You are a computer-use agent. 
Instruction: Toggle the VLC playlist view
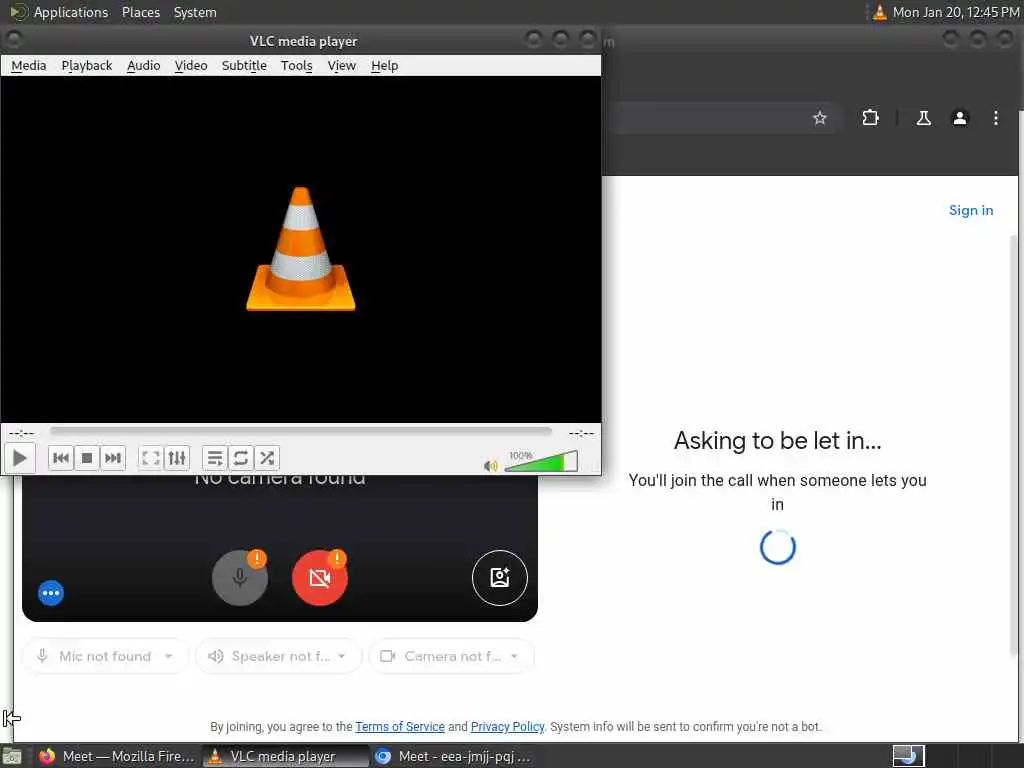[214, 458]
